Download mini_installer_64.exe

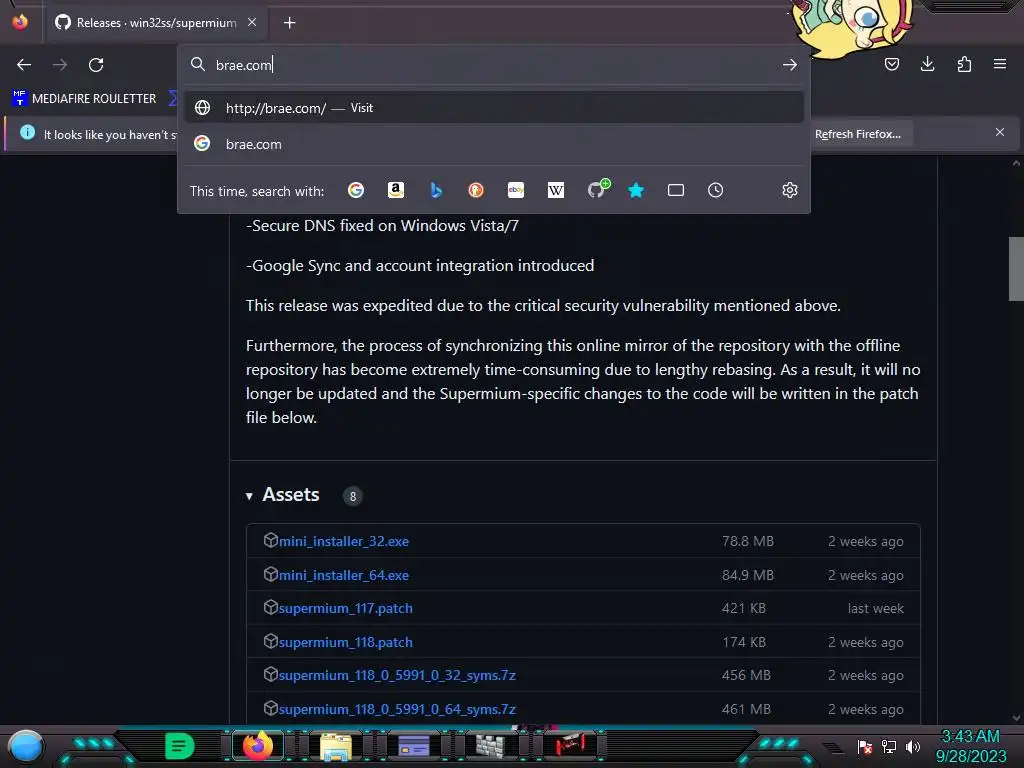(x=344, y=575)
